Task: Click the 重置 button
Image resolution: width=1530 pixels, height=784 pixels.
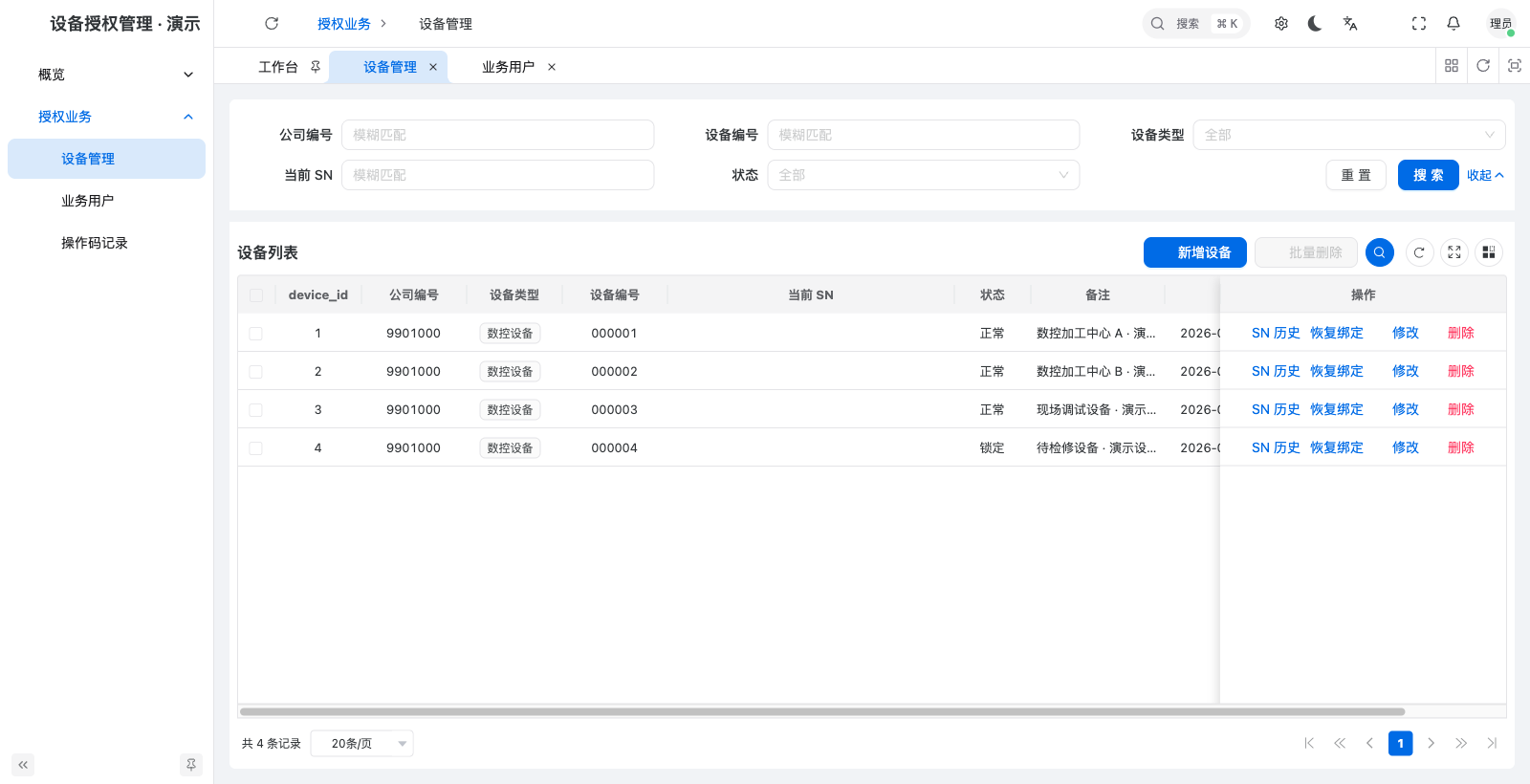Action: 1356,175
